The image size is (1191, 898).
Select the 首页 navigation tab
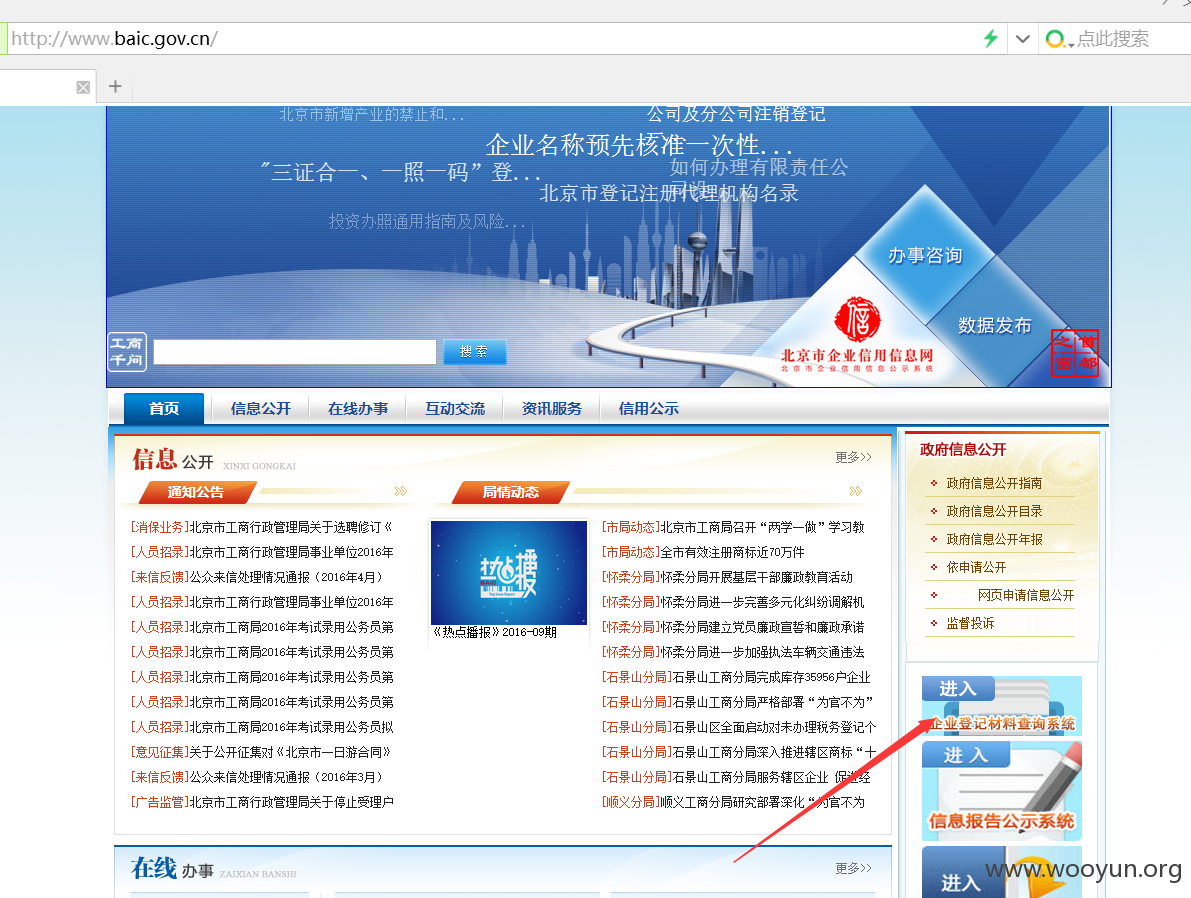click(x=164, y=409)
